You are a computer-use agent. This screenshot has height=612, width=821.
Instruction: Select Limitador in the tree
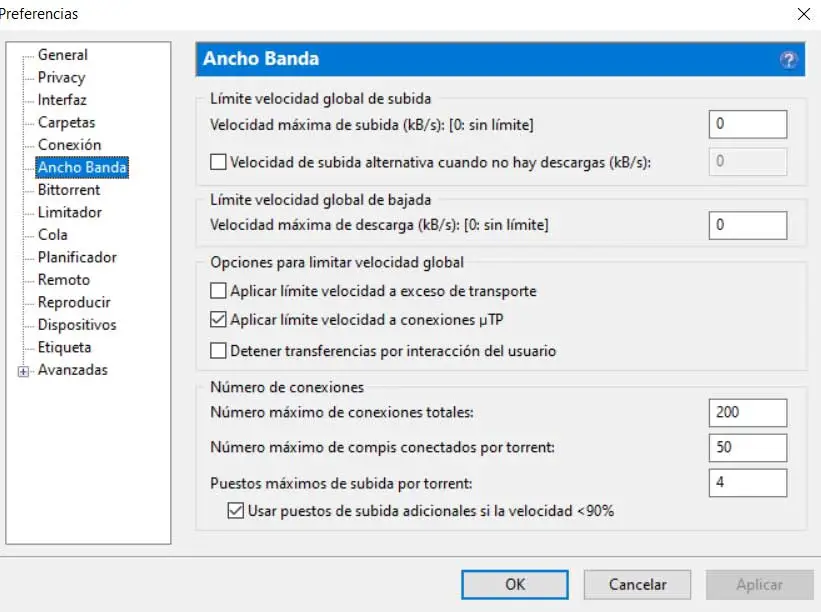pyautogui.click(x=70, y=212)
